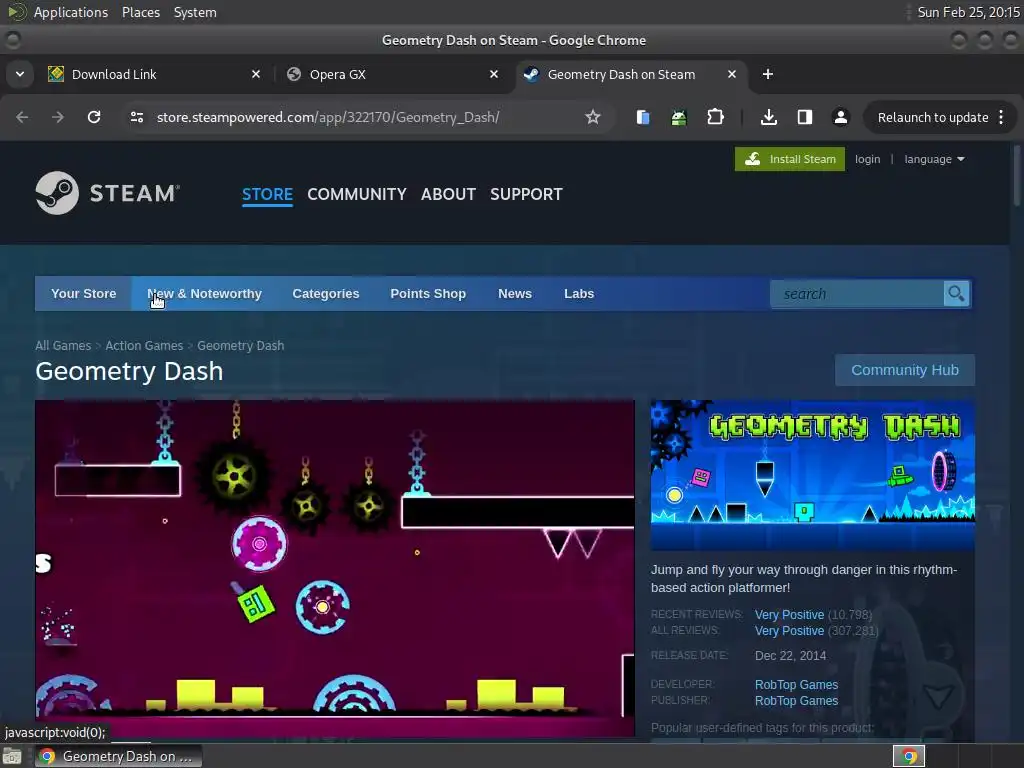Open the language dropdown

pyautogui.click(x=934, y=159)
